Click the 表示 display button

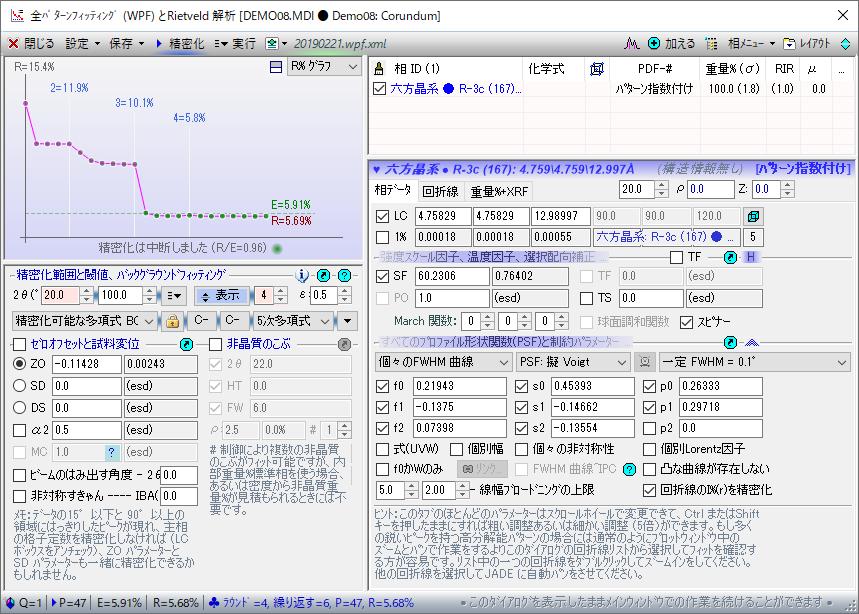[x=222, y=296]
